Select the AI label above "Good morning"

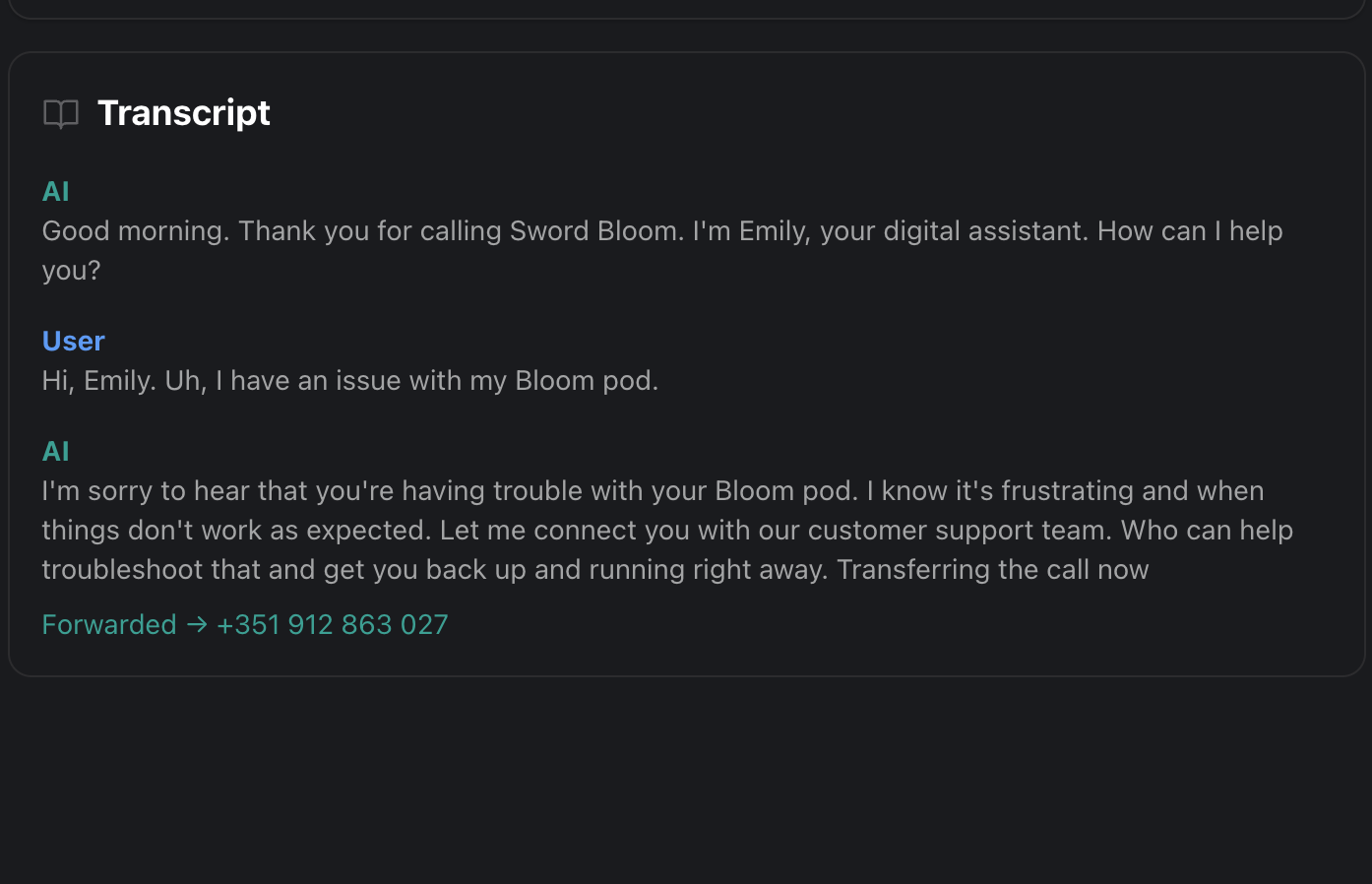[x=56, y=191]
